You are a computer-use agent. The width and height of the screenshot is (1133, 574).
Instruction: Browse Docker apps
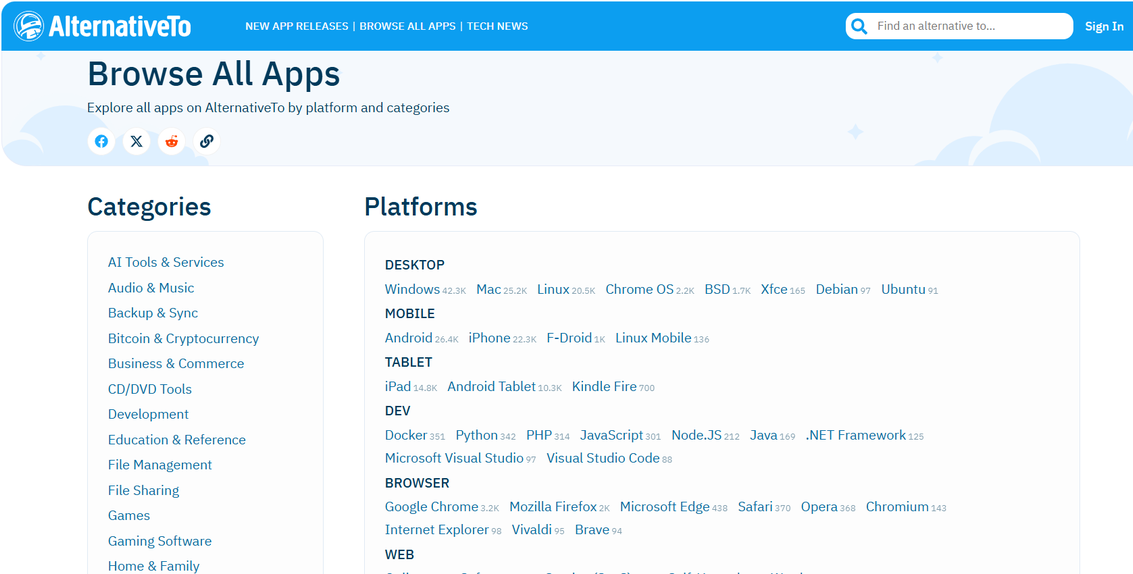point(406,435)
